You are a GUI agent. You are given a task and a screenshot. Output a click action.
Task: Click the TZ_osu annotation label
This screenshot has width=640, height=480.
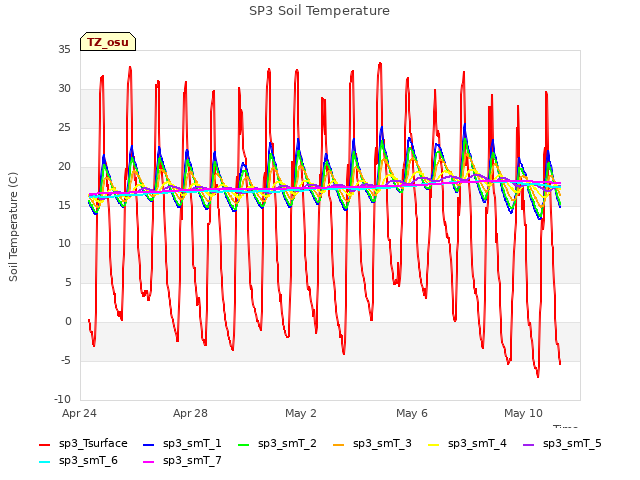pos(108,42)
